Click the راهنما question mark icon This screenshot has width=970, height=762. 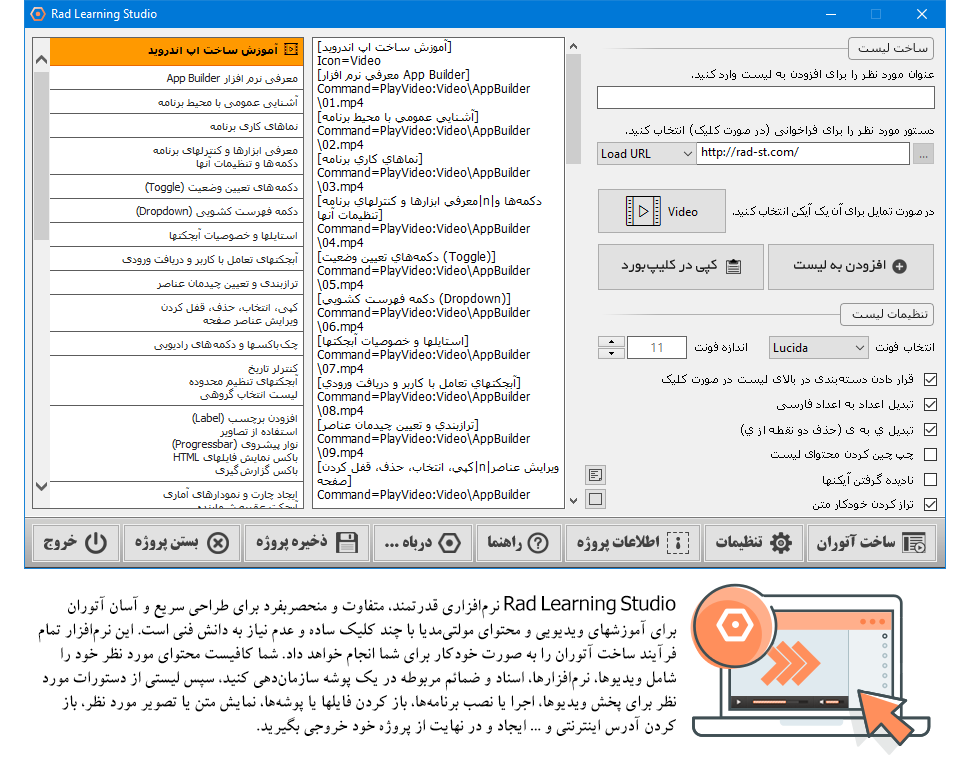coord(538,542)
